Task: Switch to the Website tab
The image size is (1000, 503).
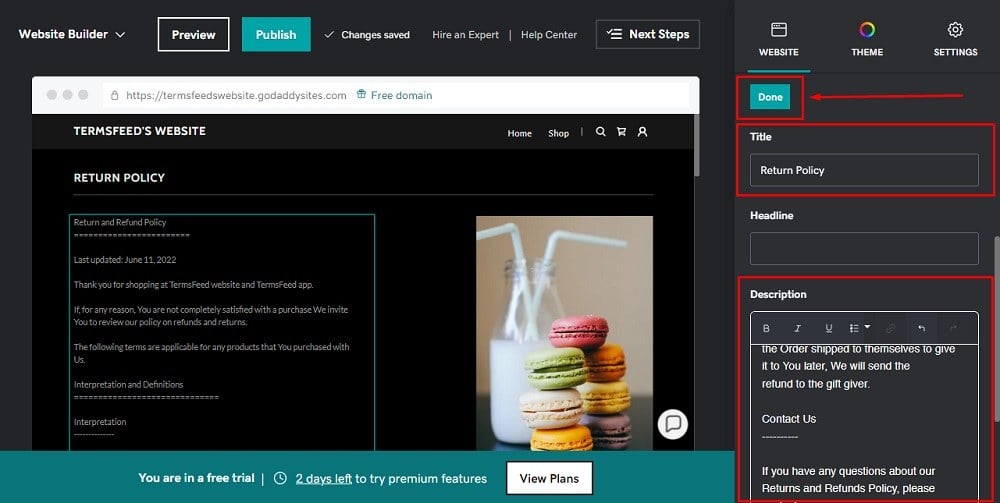Action: pos(779,40)
